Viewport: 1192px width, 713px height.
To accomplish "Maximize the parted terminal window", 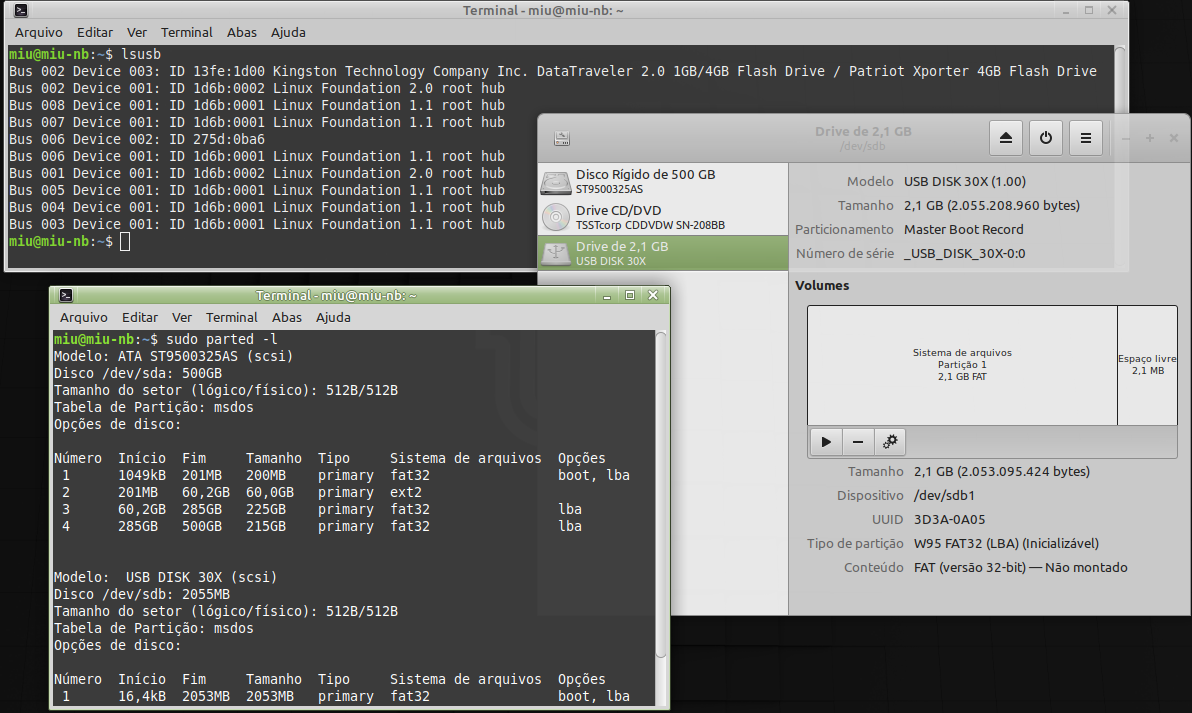I will (x=629, y=296).
